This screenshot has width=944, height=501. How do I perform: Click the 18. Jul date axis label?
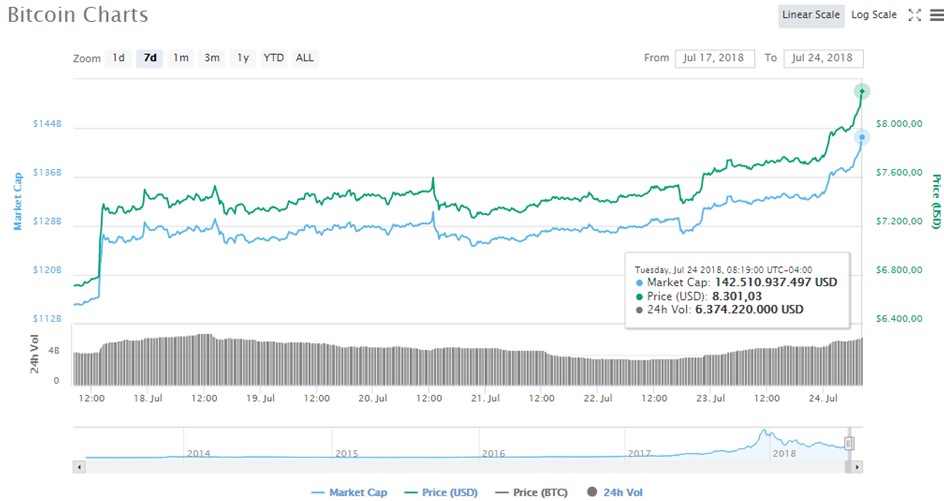(148, 398)
